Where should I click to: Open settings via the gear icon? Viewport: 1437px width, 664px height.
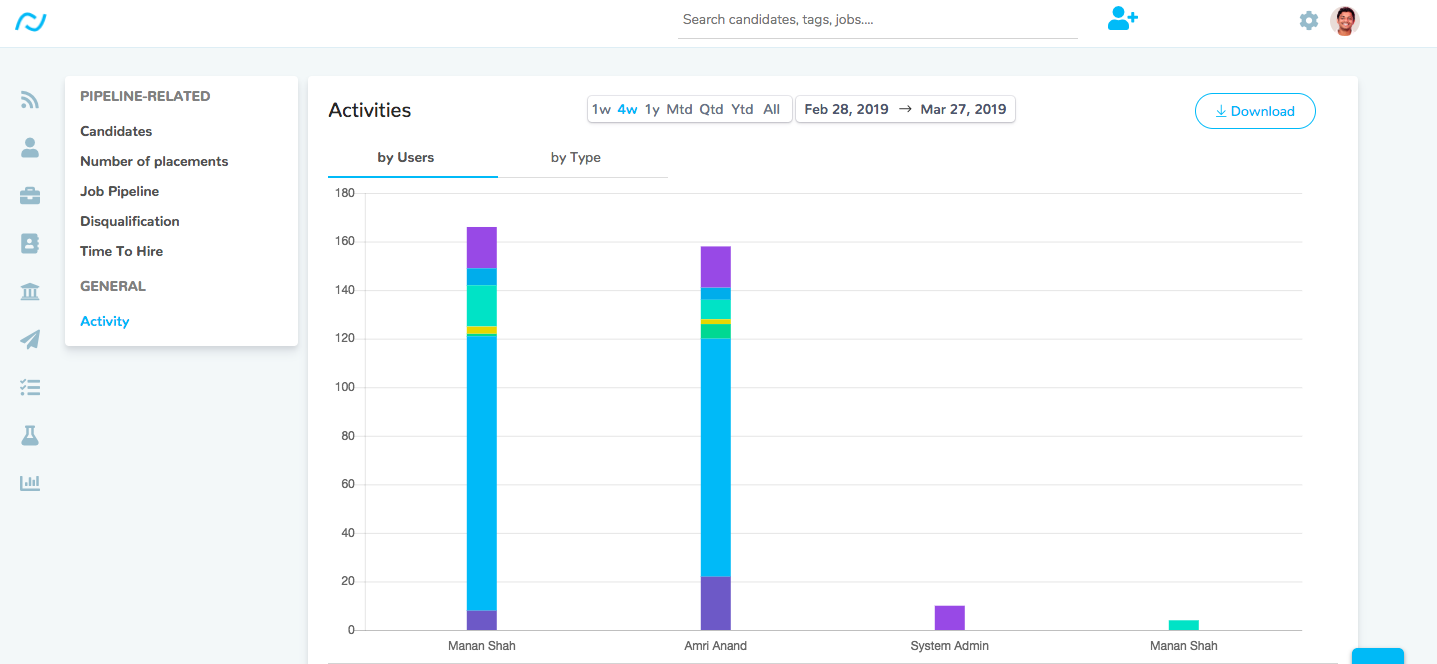coord(1308,20)
